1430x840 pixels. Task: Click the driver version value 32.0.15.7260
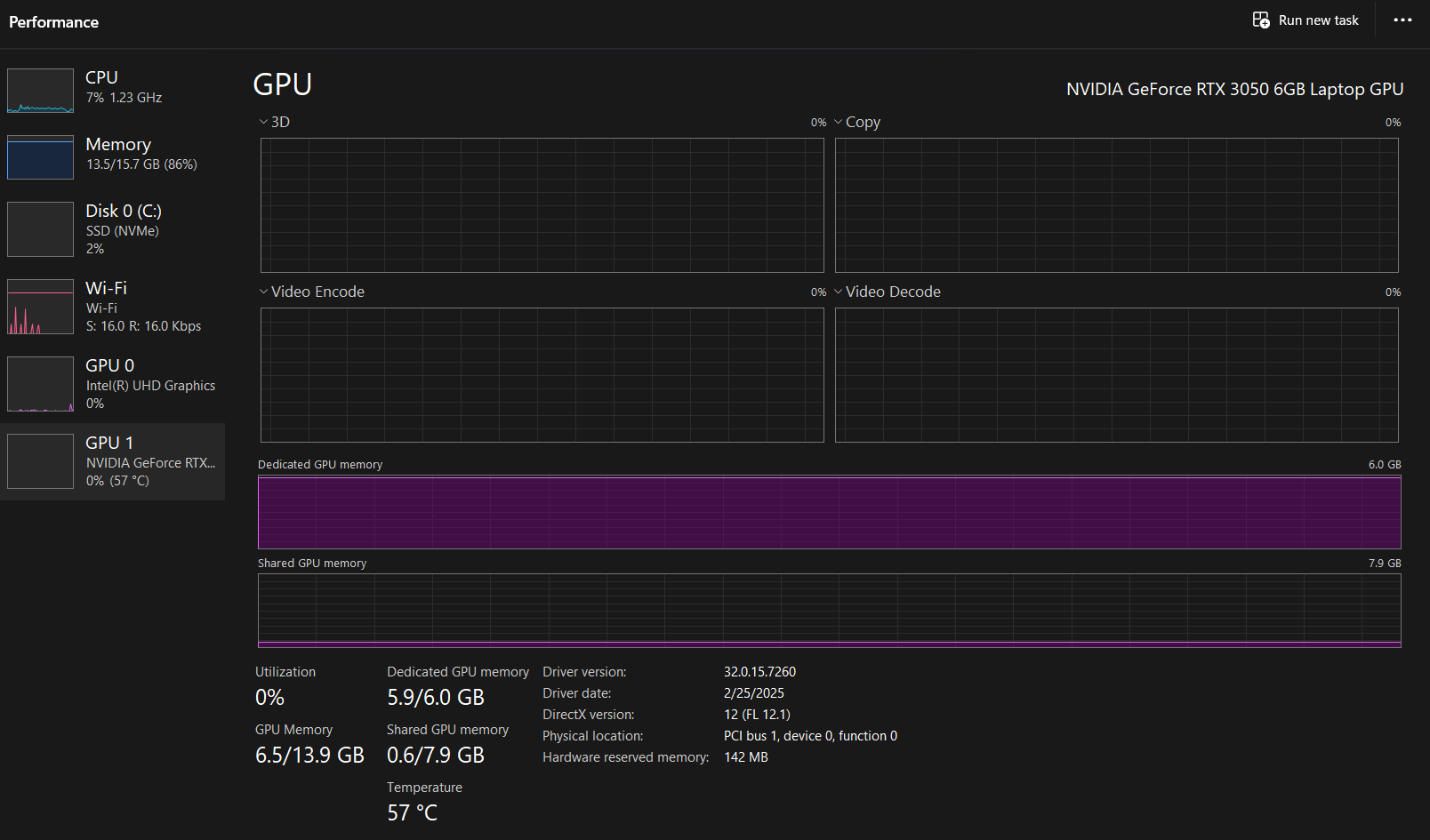[x=759, y=672]
